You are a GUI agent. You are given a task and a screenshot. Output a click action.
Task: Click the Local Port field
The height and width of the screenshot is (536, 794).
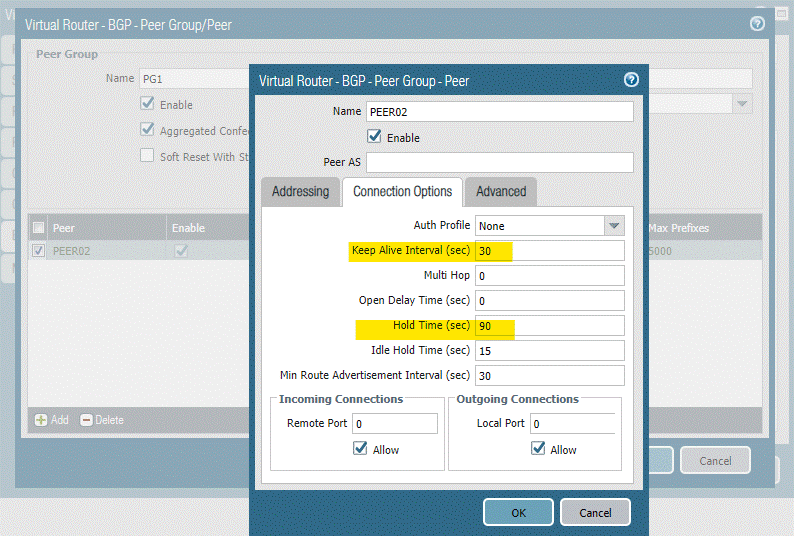tap(573, 424)
